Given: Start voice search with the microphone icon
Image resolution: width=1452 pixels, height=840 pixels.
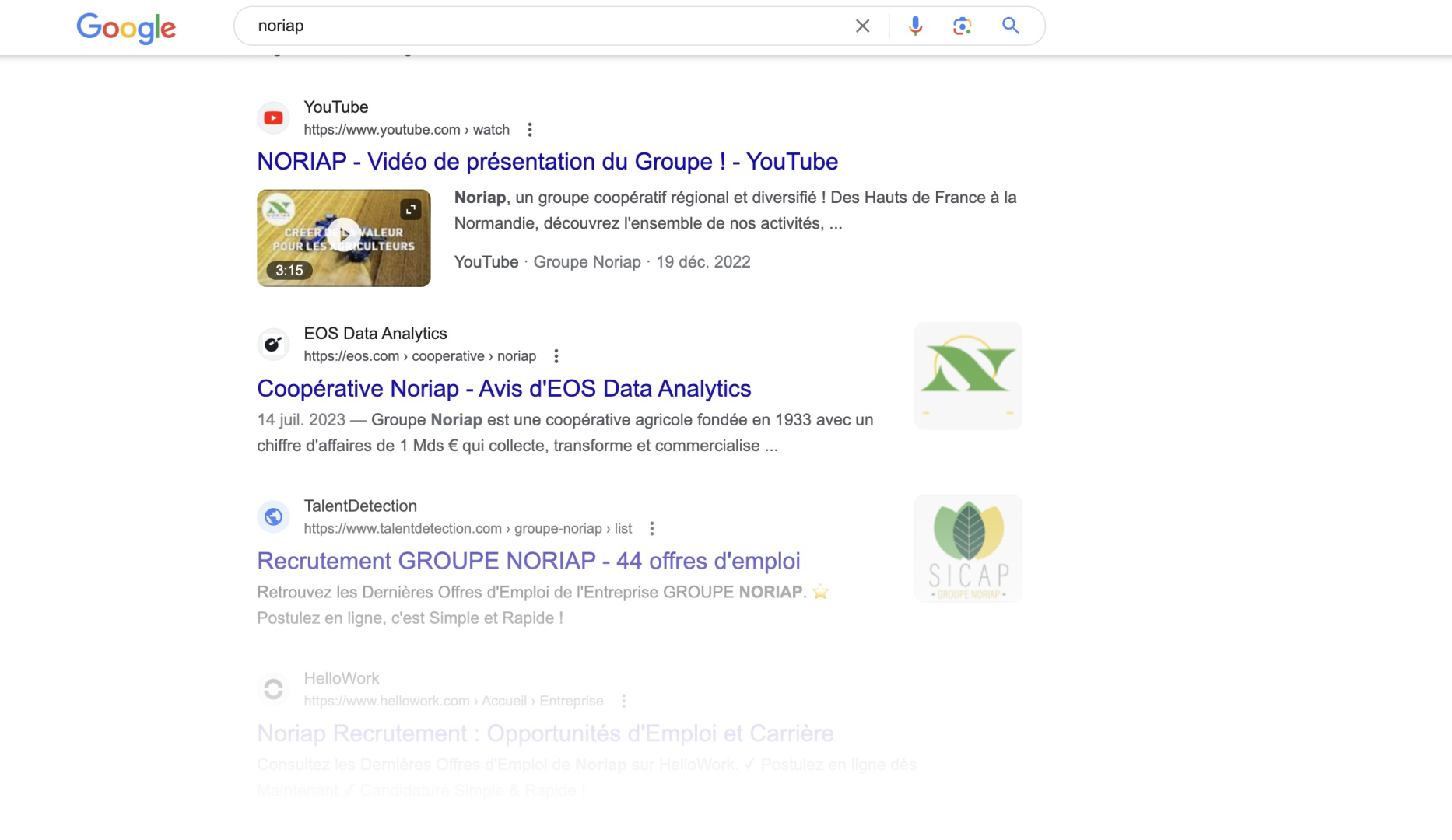Looking at the screenshot, I should pos(915,26).
